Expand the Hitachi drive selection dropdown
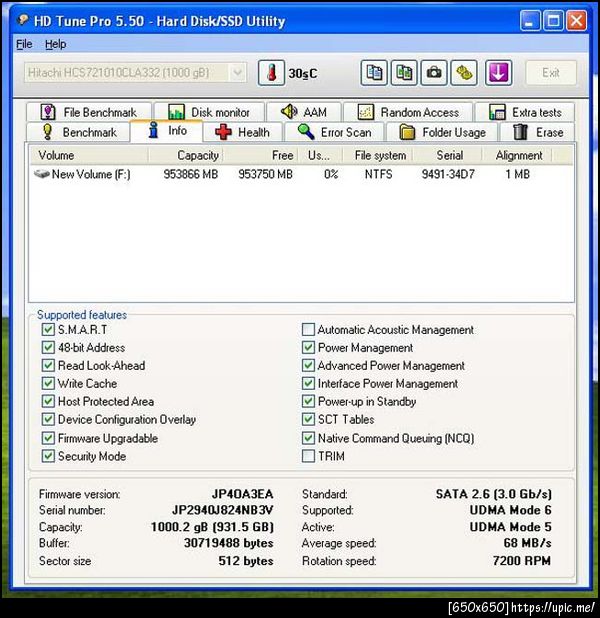The height and width of the screenshot is (618, 600). coord(238,73)
